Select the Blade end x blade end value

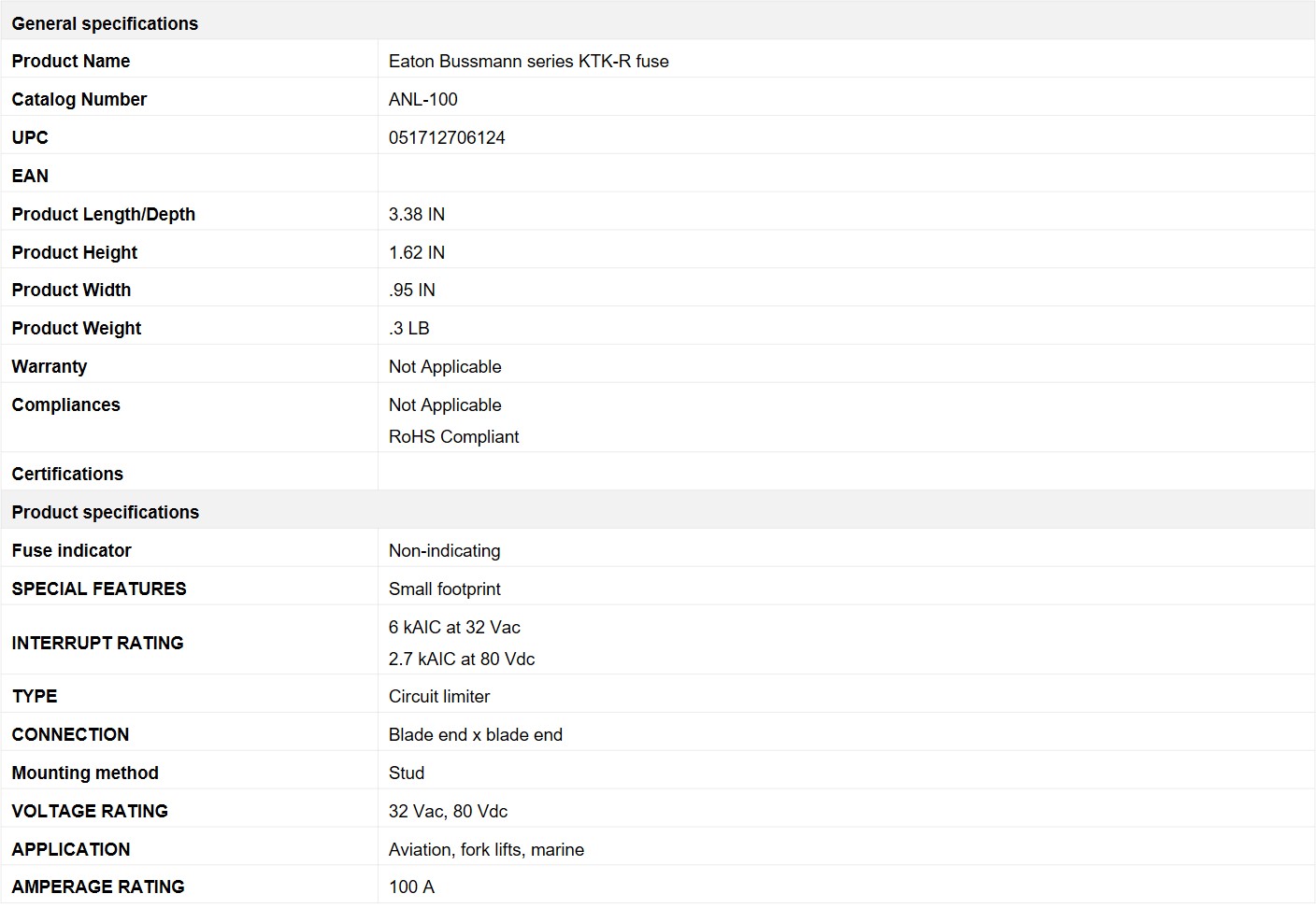[475, 735]
